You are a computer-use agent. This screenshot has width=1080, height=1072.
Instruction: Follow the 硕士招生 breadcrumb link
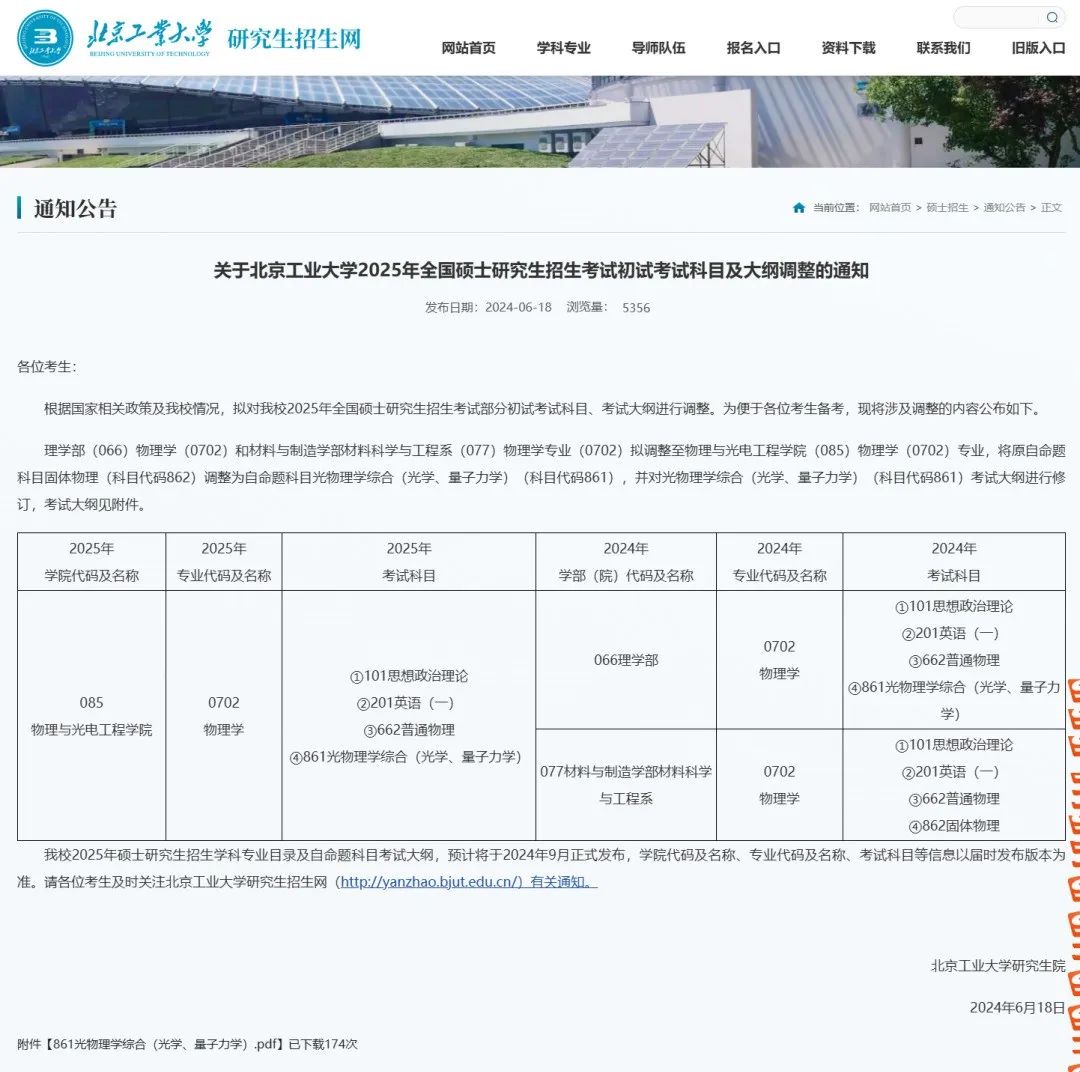point(947,208)
